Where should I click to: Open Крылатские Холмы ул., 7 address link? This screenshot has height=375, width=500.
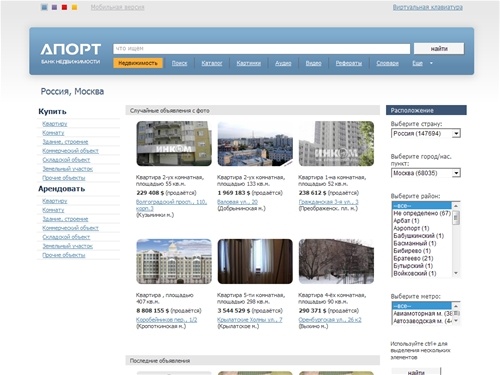pos(250,320)
